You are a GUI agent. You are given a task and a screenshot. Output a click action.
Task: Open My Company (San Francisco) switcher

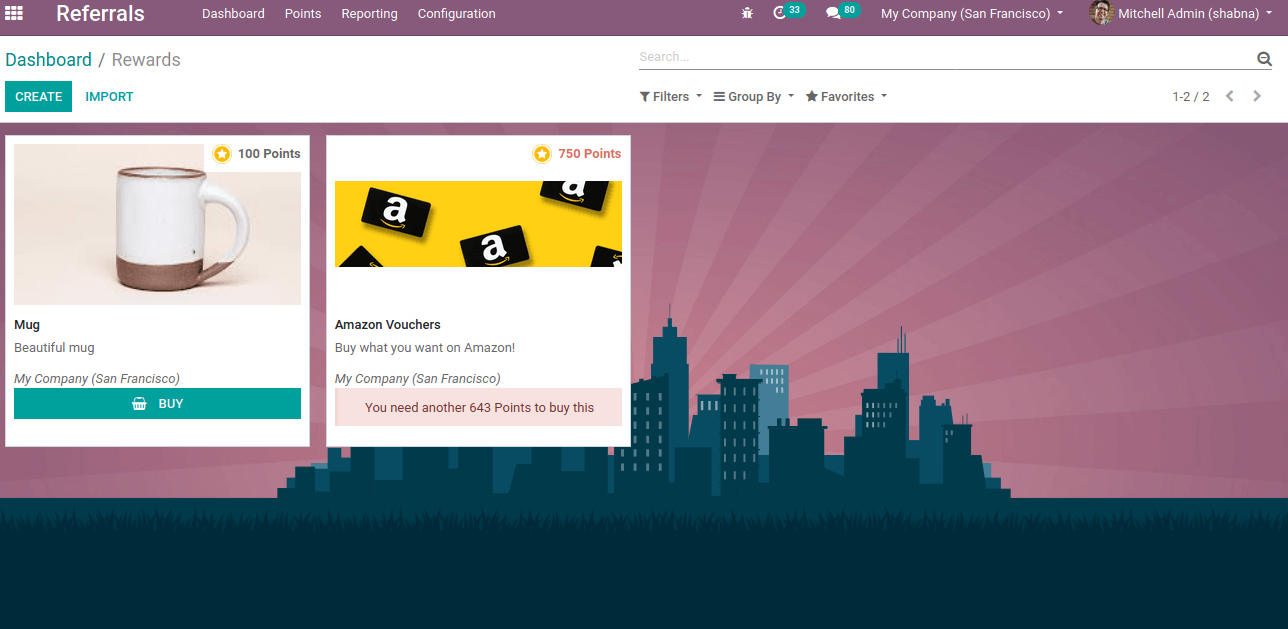[x=972, y=13]
